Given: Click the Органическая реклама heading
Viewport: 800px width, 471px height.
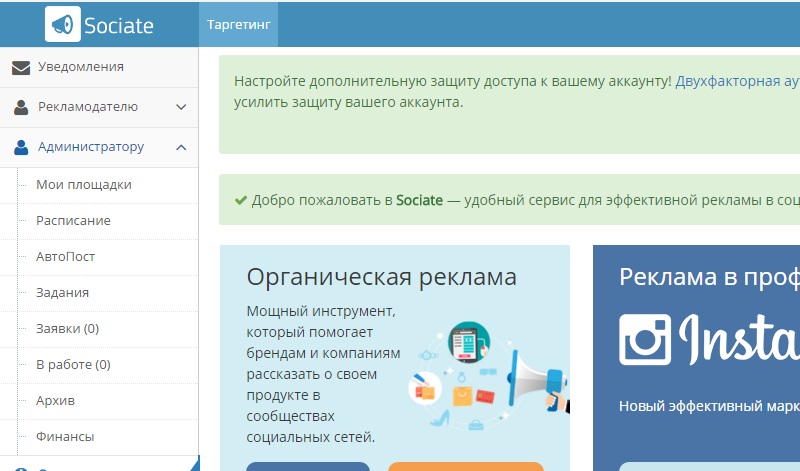Looking at the screenshot, I should (x=382, y=277).
